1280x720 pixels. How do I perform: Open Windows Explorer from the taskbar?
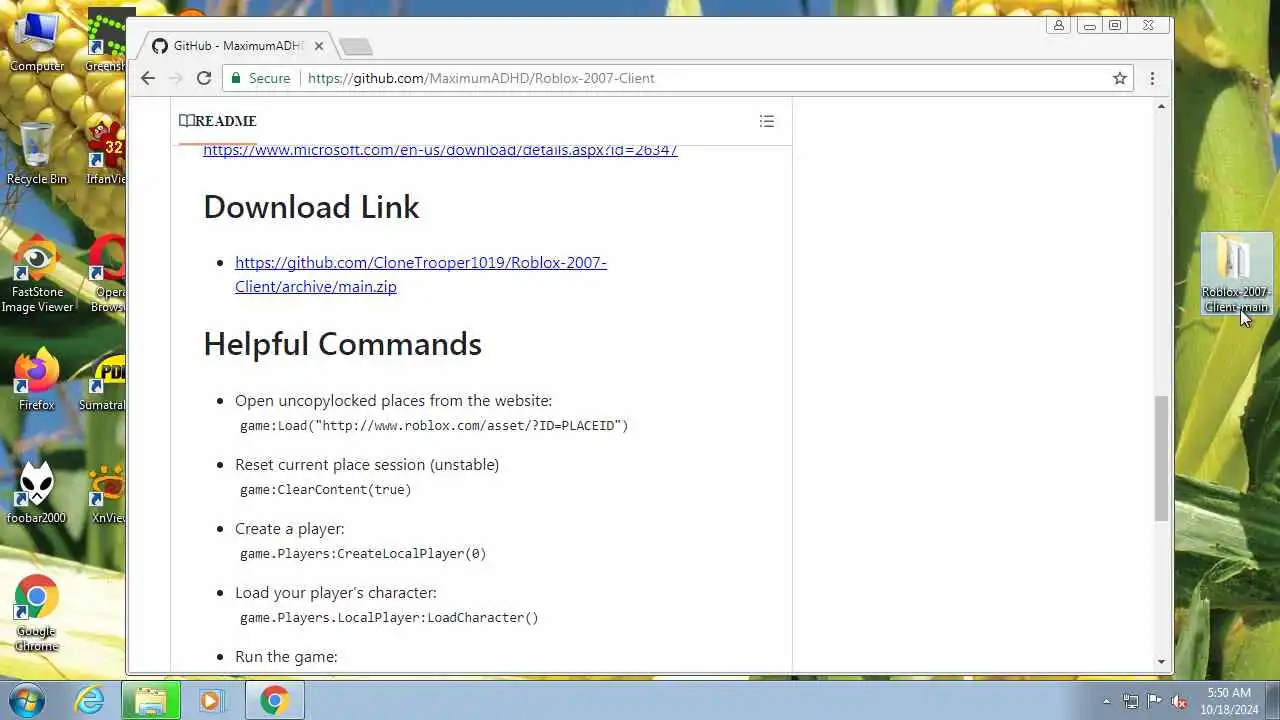[151, 700]
